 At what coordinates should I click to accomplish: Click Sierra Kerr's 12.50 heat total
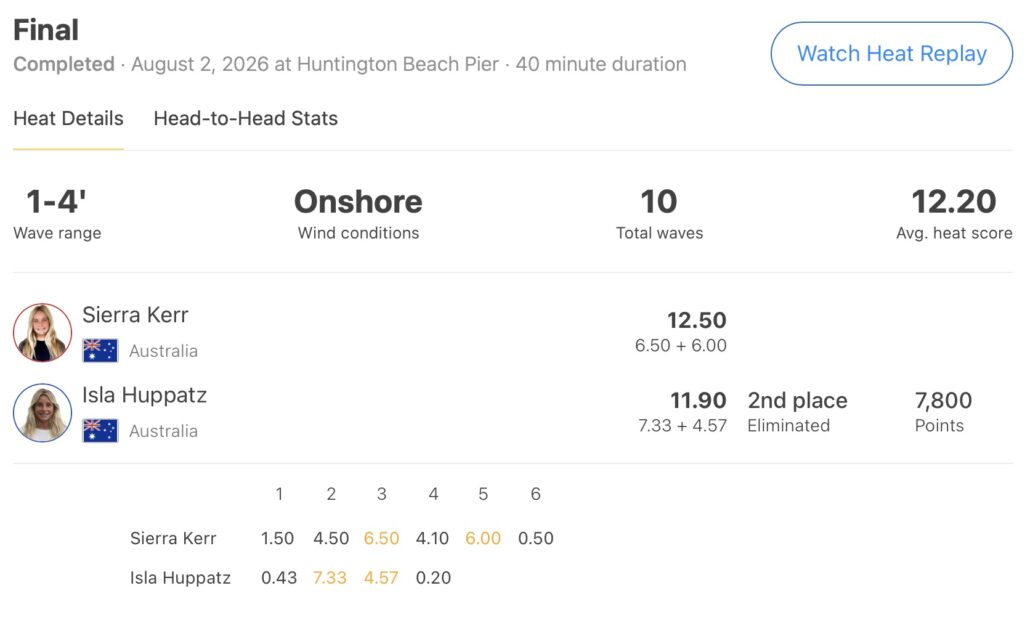pos(697,320)
